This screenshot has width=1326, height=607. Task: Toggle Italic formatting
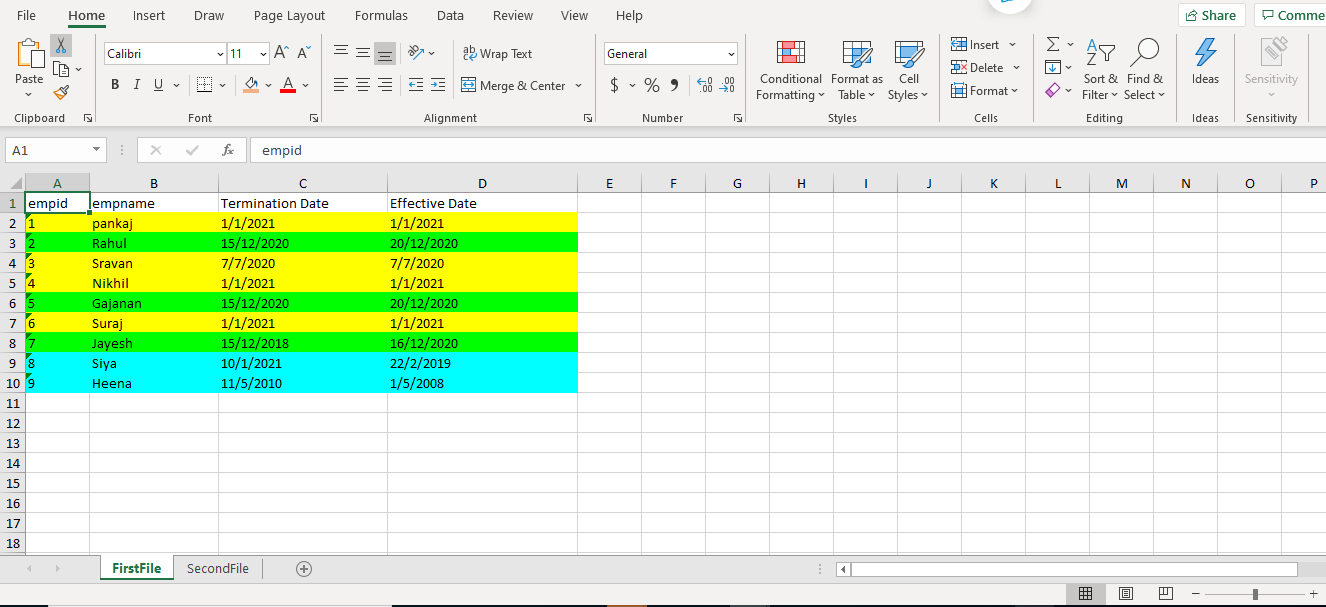(x=137, y=85)
